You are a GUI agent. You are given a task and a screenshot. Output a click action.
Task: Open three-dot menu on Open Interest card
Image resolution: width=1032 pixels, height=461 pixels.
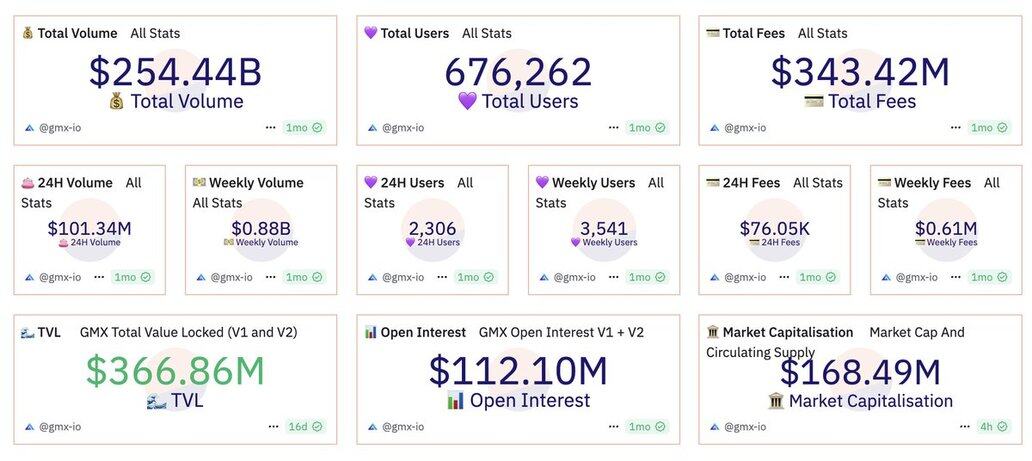(612, 426)
